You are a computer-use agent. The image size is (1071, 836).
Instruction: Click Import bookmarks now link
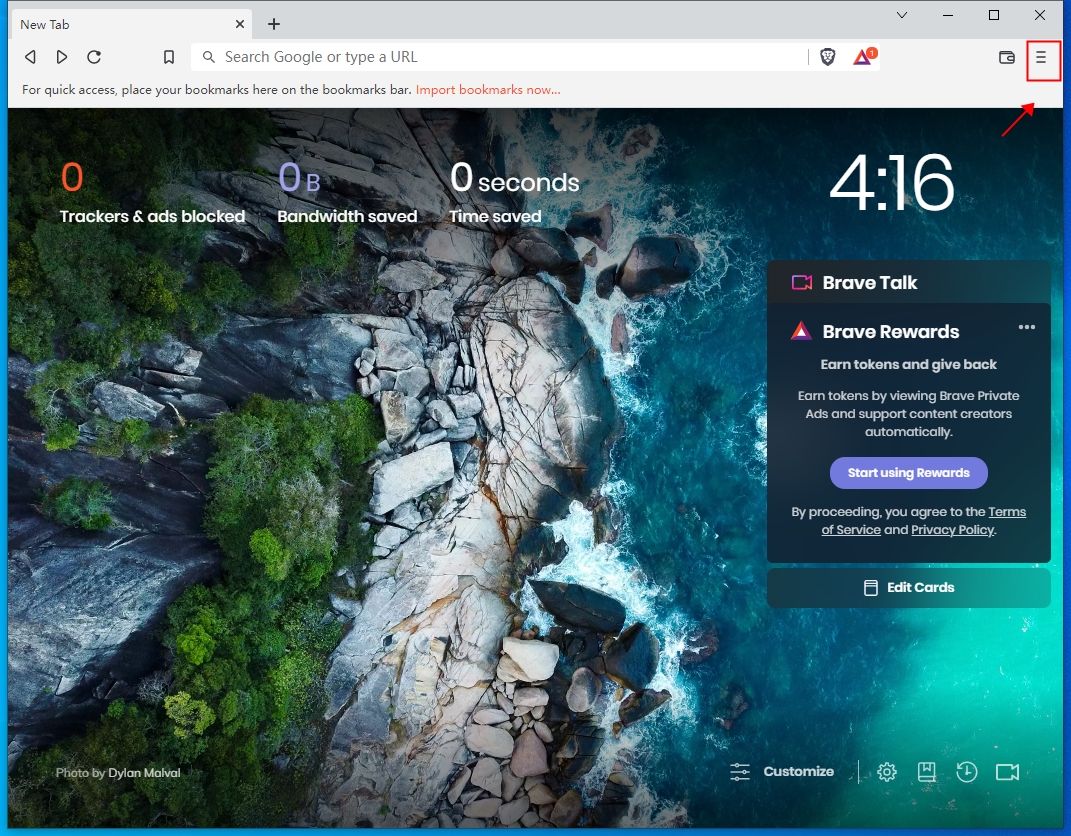pos(488,90)
